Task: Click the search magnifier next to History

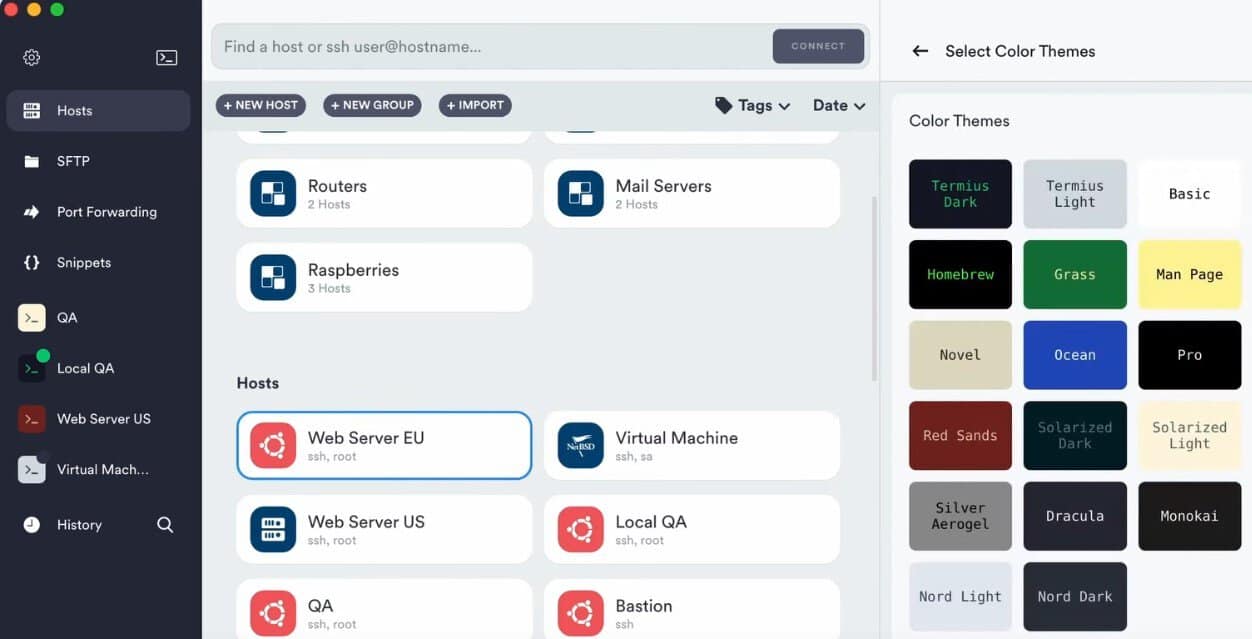Action: coord(165,525)
